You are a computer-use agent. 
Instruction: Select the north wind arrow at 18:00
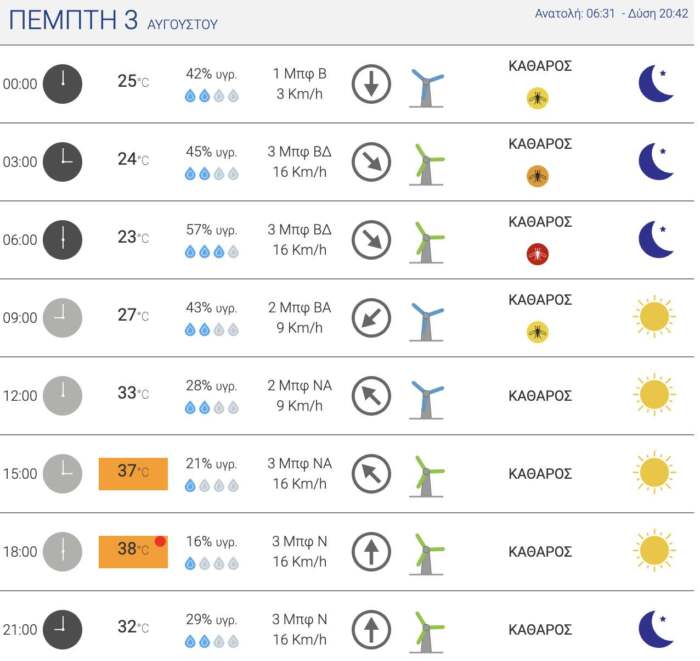tap(371, 552)
